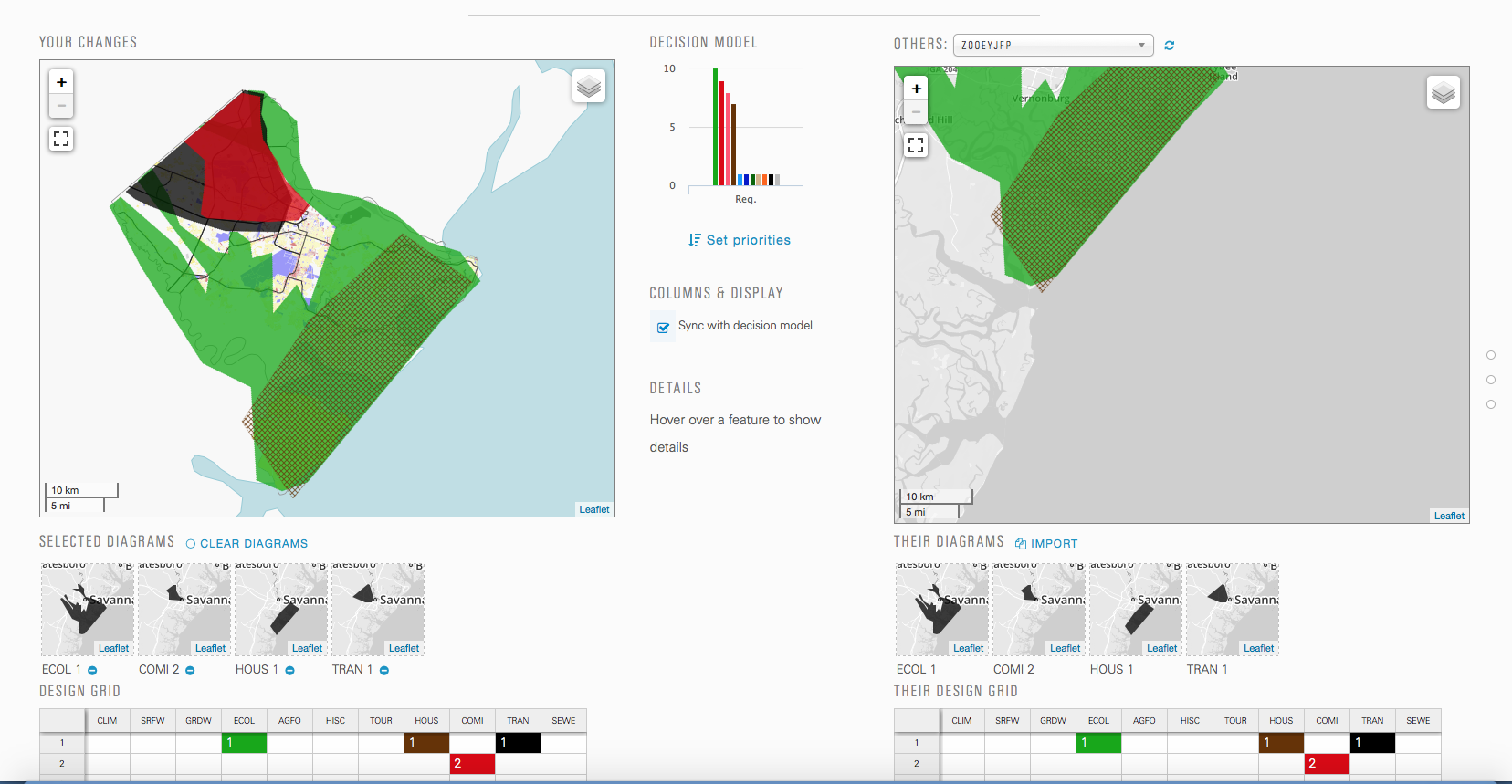Open Leaflet link on Your Changes map

[x=594, y=509]
